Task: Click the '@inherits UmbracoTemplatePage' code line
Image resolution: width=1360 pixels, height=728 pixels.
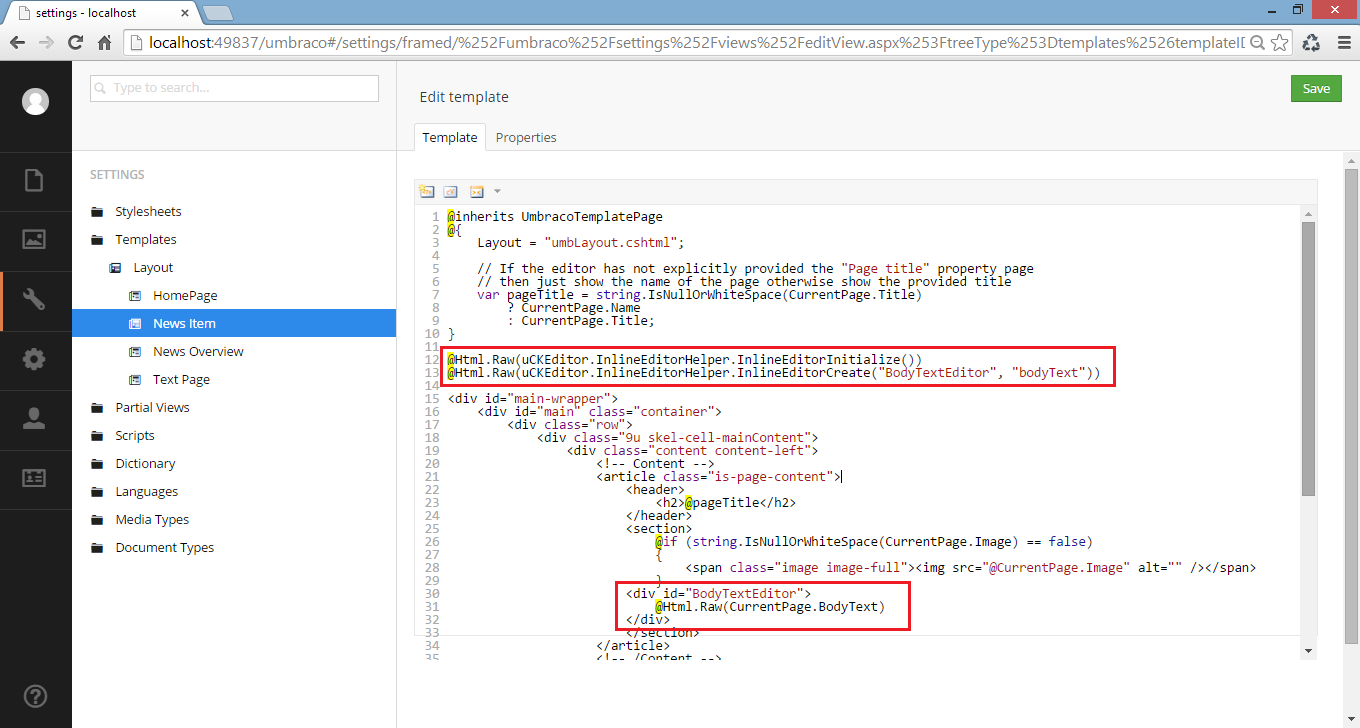Action: tap(555, 217)
